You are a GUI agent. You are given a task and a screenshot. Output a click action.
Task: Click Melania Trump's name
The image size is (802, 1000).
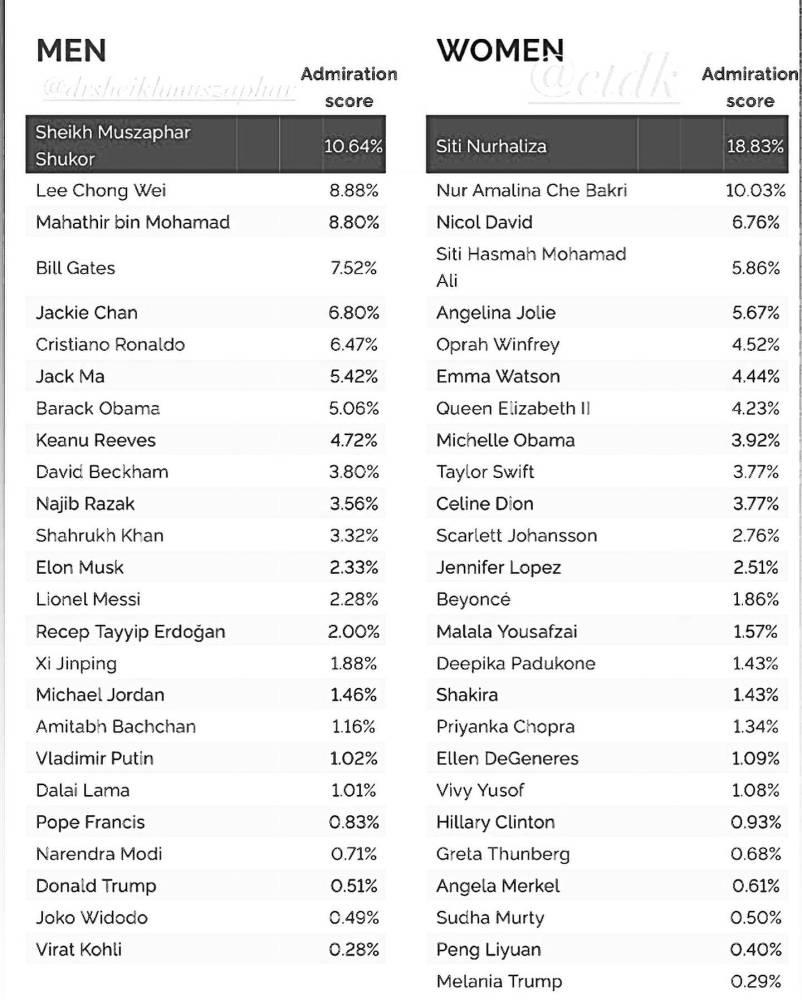(x=499, y=982)
